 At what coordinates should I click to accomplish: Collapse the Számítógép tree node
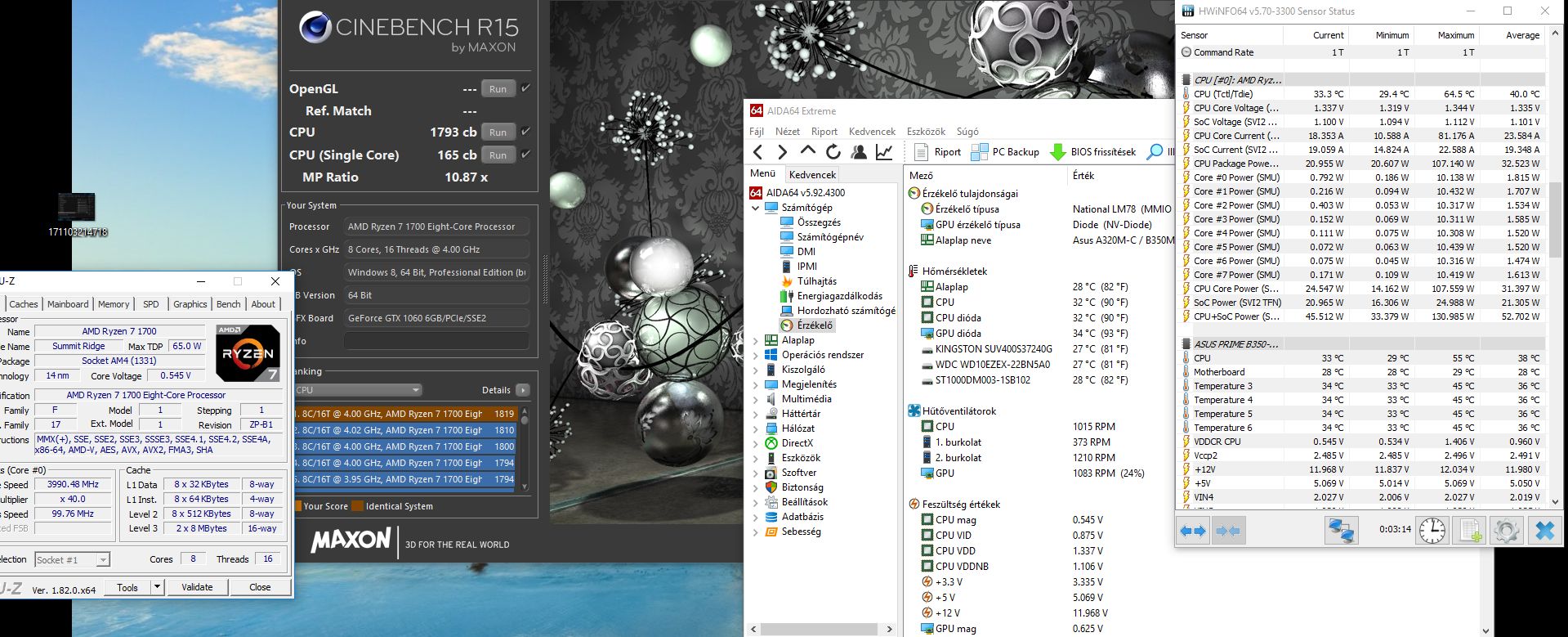click(756, 208)
